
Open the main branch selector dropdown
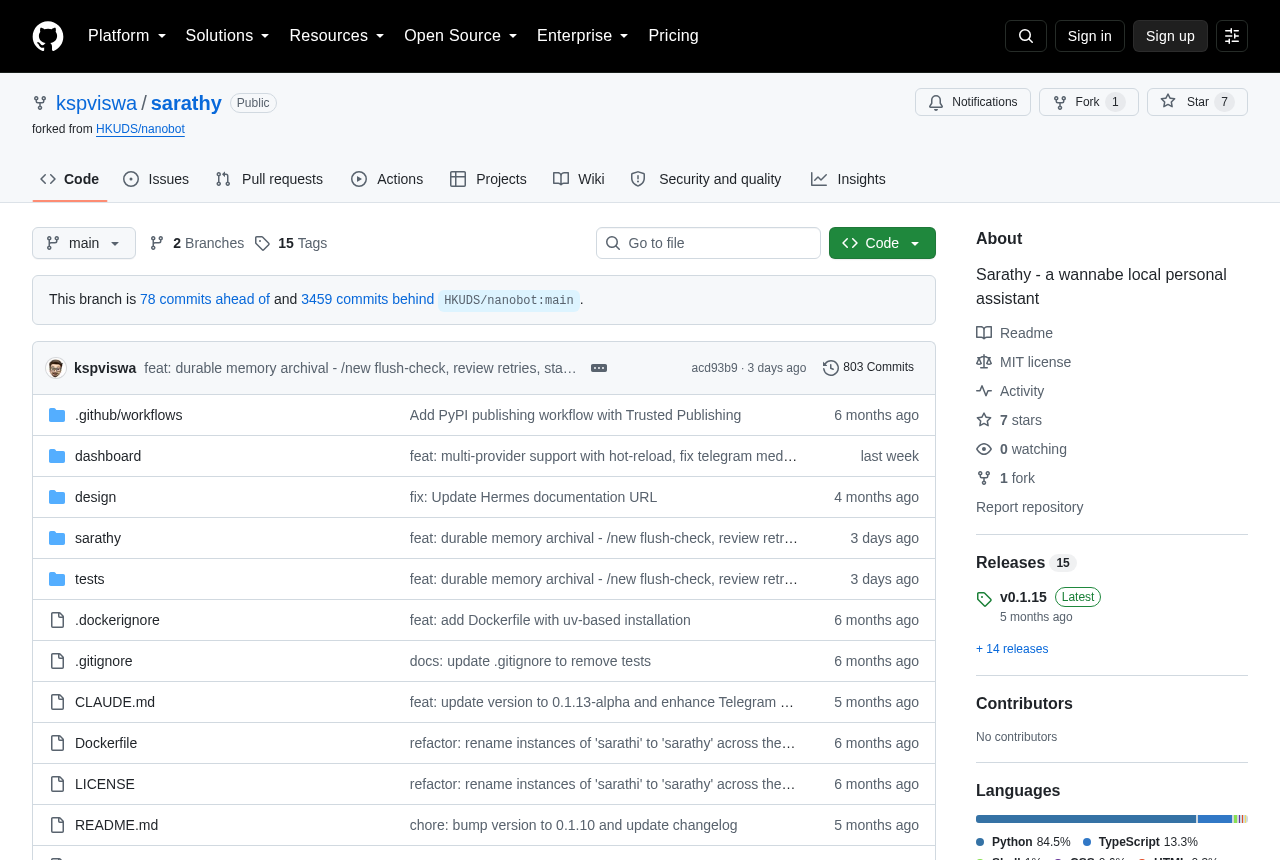(x=84, y=243)
